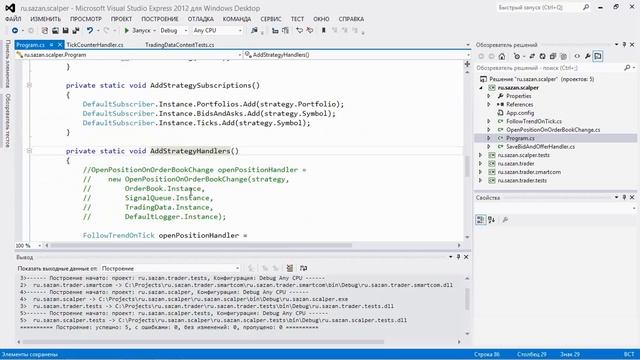
Task: Switch to the TickCounterHandler.cs tab
Action: pos(95,45)
